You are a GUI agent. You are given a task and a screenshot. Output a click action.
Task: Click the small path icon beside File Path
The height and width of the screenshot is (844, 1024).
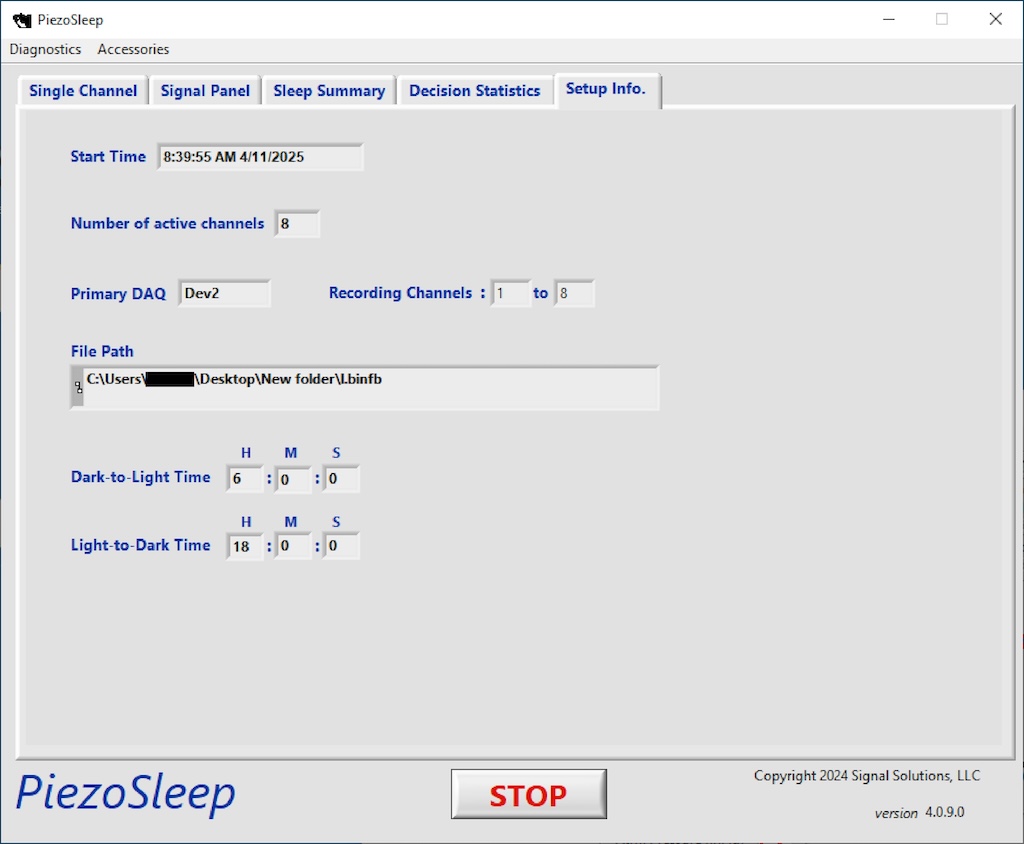[x=78, y=387]
